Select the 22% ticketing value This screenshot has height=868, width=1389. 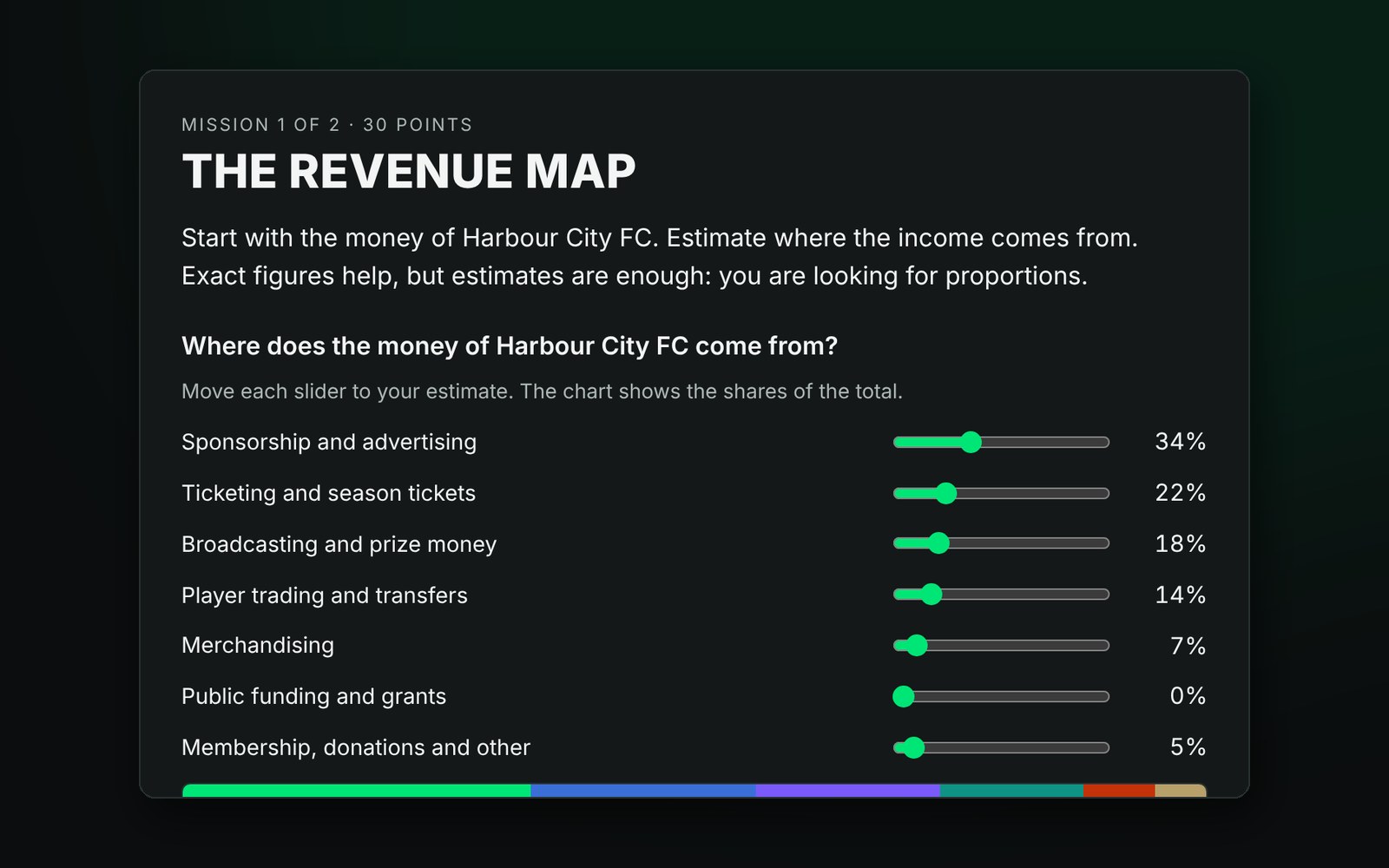tap(1180, 493)
